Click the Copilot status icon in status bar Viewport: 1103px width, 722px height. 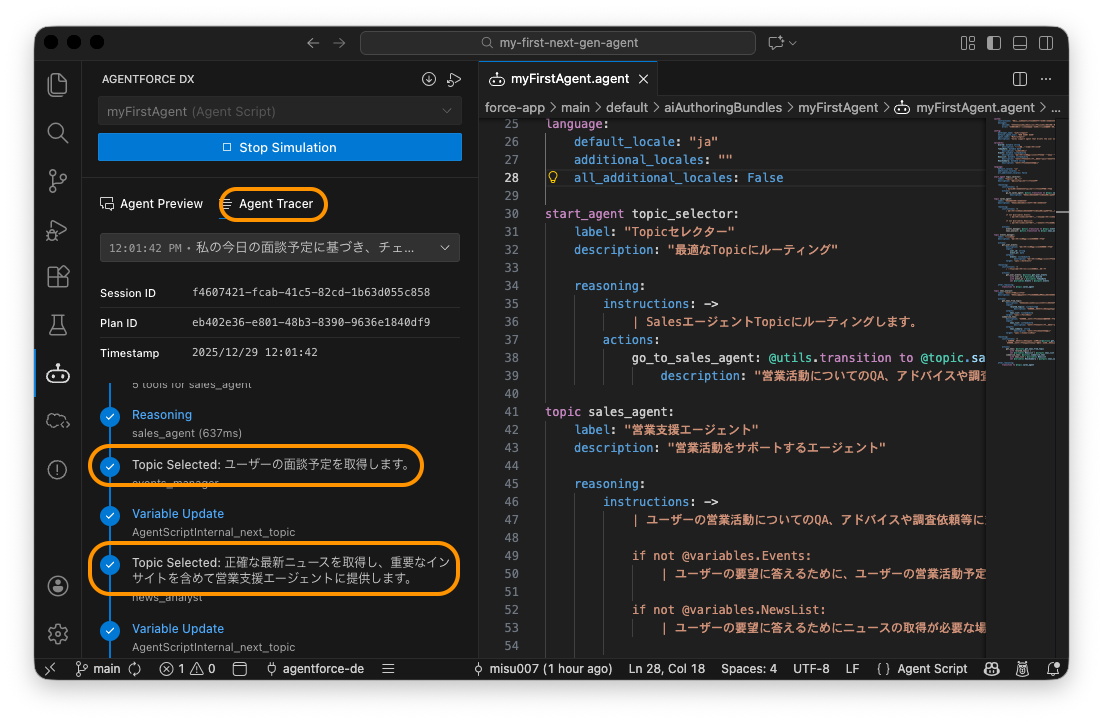pyautogui.click(x=991, y=669)
